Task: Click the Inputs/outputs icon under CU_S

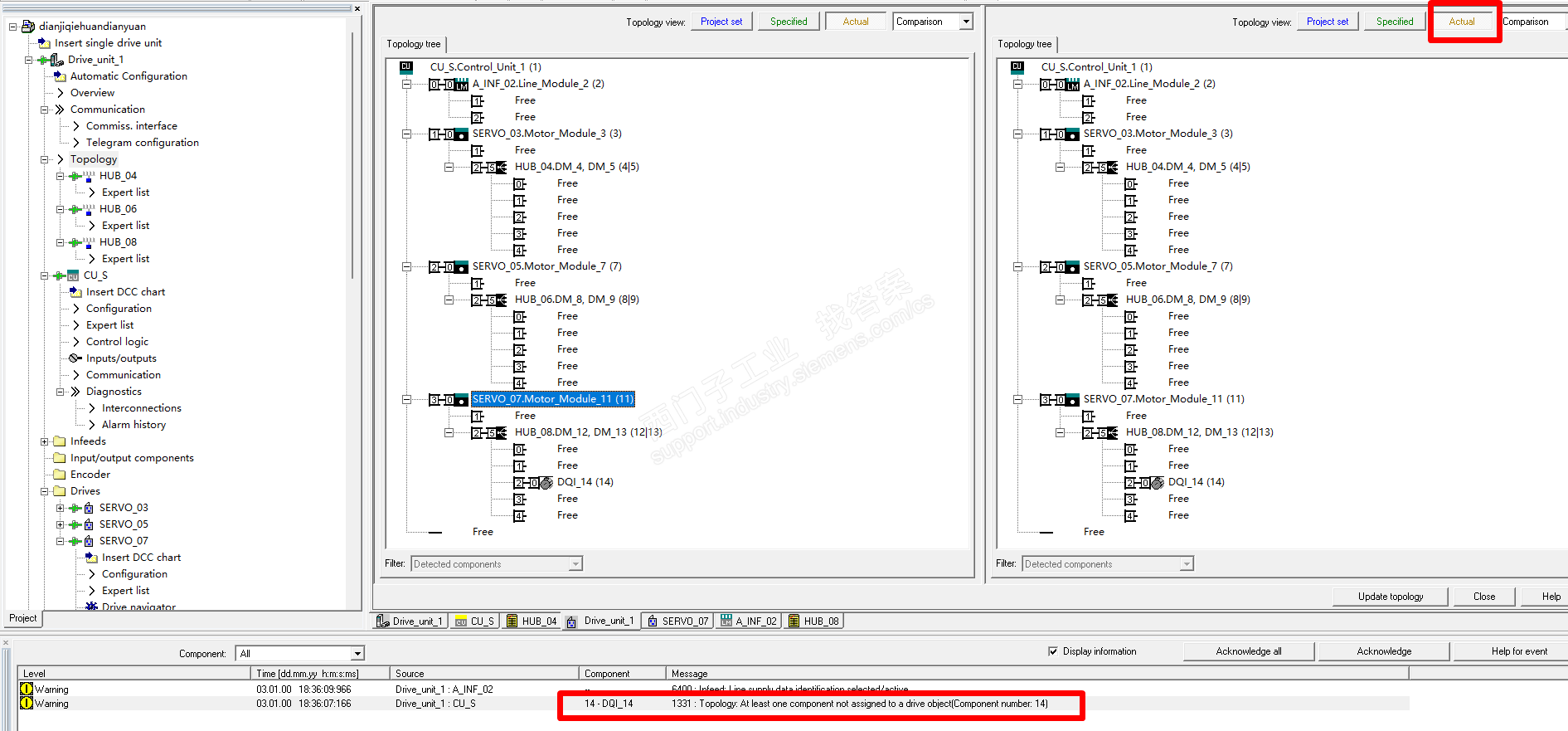Action: coord(75,358)
